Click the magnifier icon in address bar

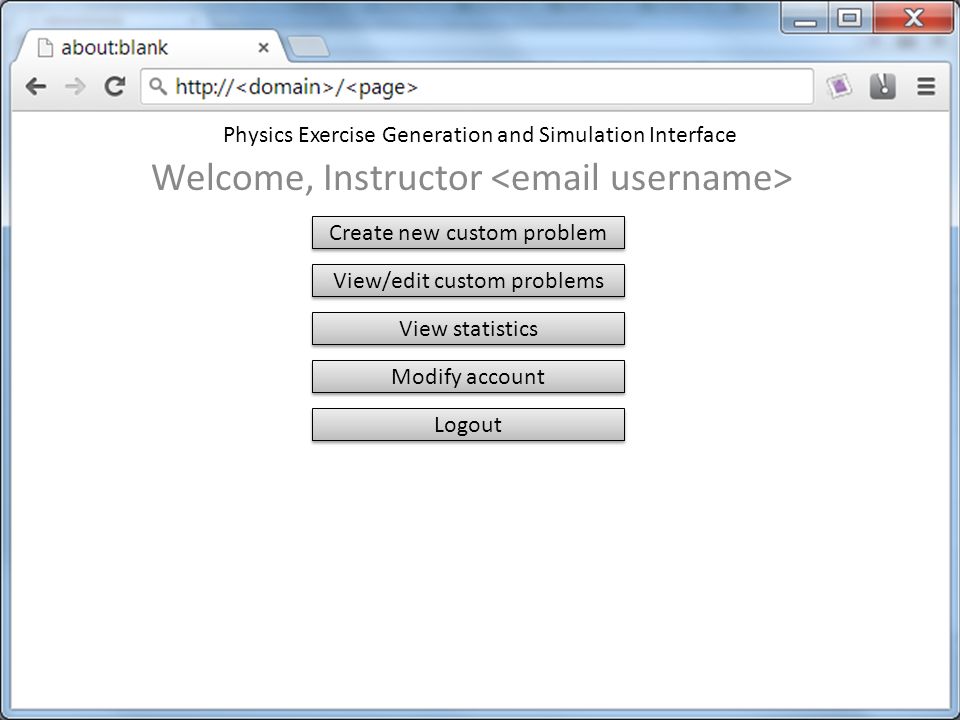pyautogui.click(x=158, y=86)
